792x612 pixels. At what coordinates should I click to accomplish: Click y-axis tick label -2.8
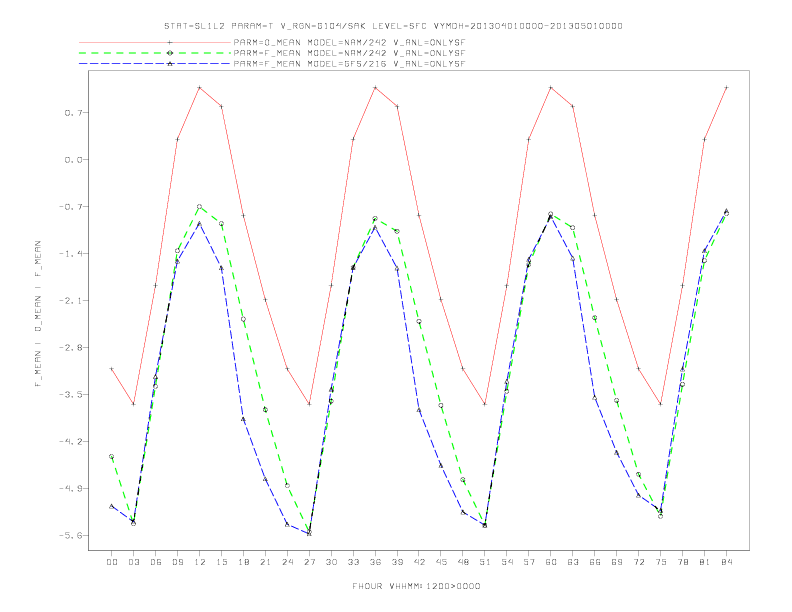click(70, 347)
